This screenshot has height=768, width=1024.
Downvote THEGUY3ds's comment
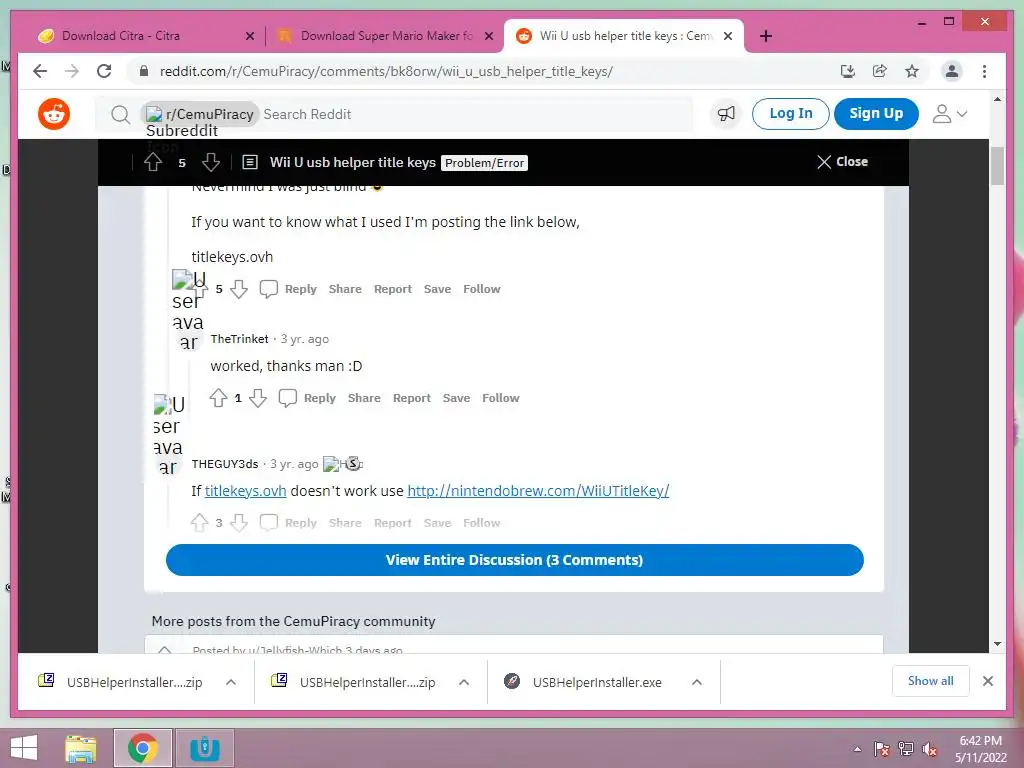point(239,522)
